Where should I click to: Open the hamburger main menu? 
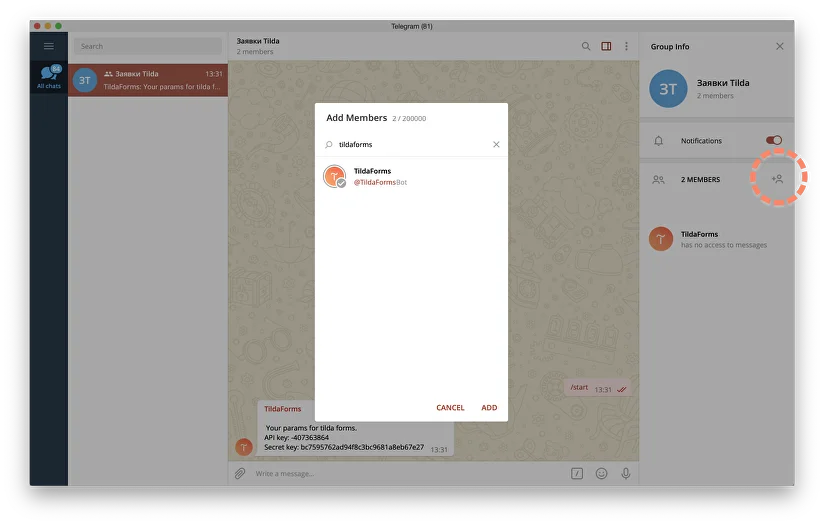coord(48,46)
